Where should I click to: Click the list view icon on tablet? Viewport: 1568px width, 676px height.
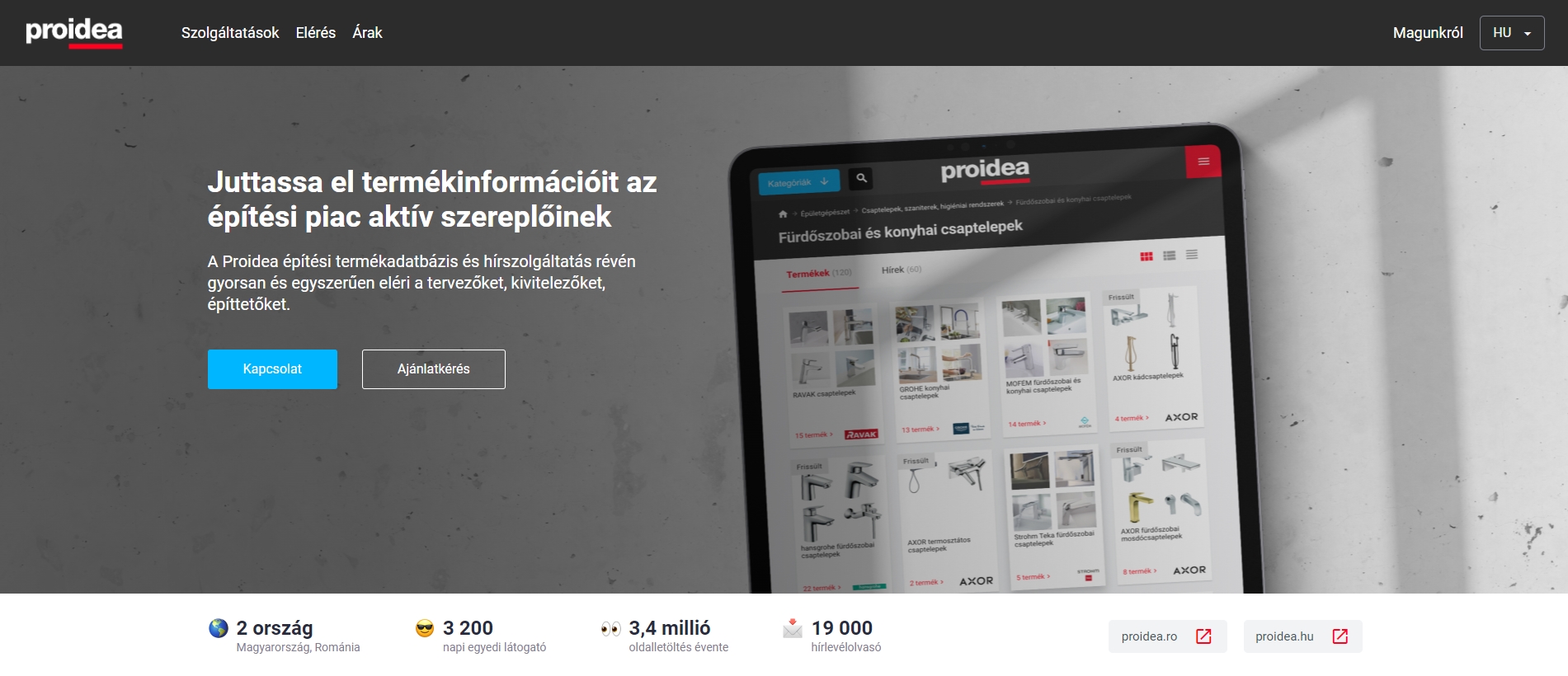[x=1170, y=256]
